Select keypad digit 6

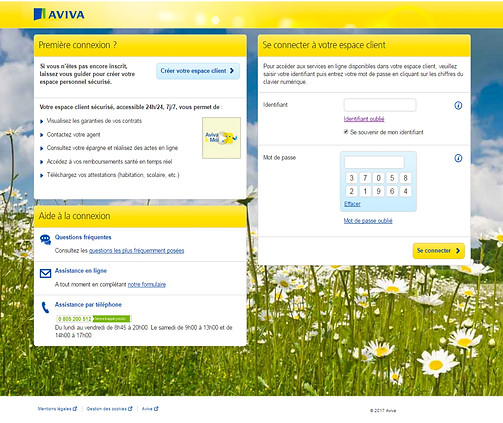point(392,191)
